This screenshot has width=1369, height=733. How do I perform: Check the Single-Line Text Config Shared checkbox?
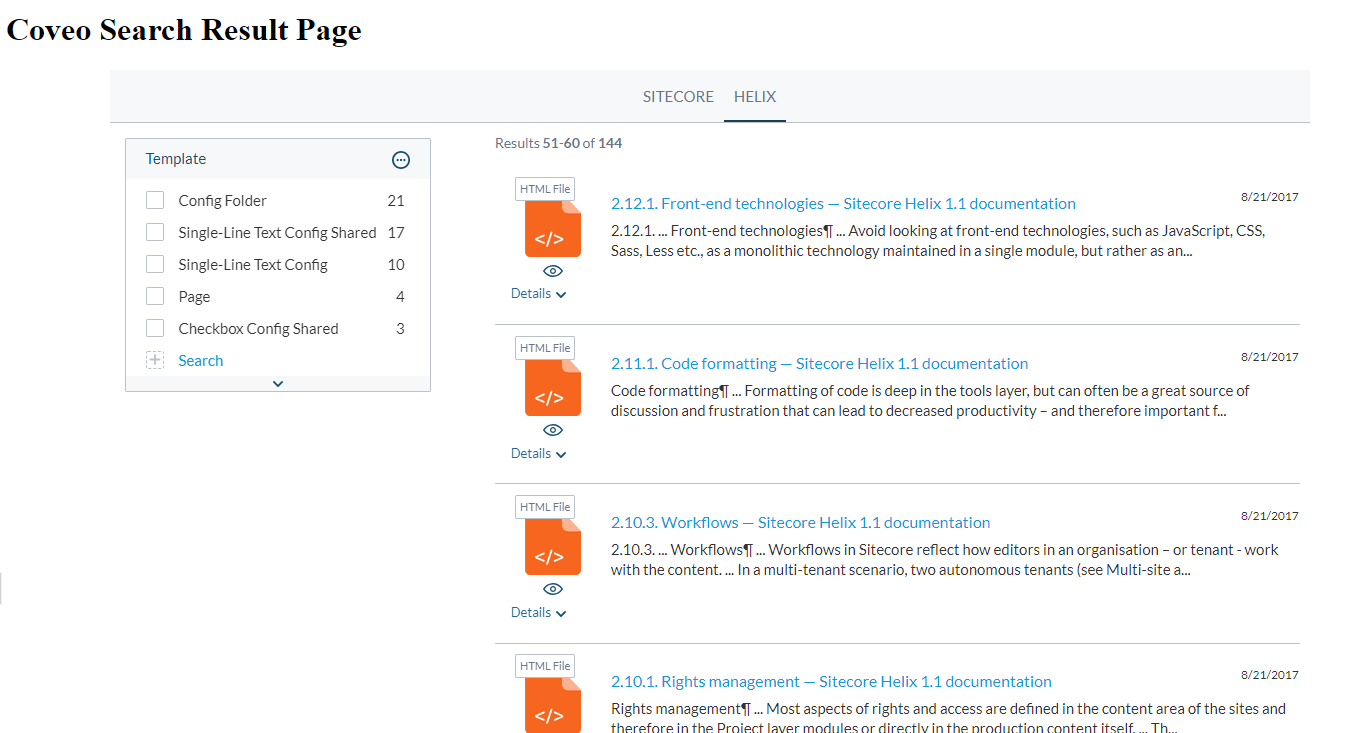pos(155,232)
